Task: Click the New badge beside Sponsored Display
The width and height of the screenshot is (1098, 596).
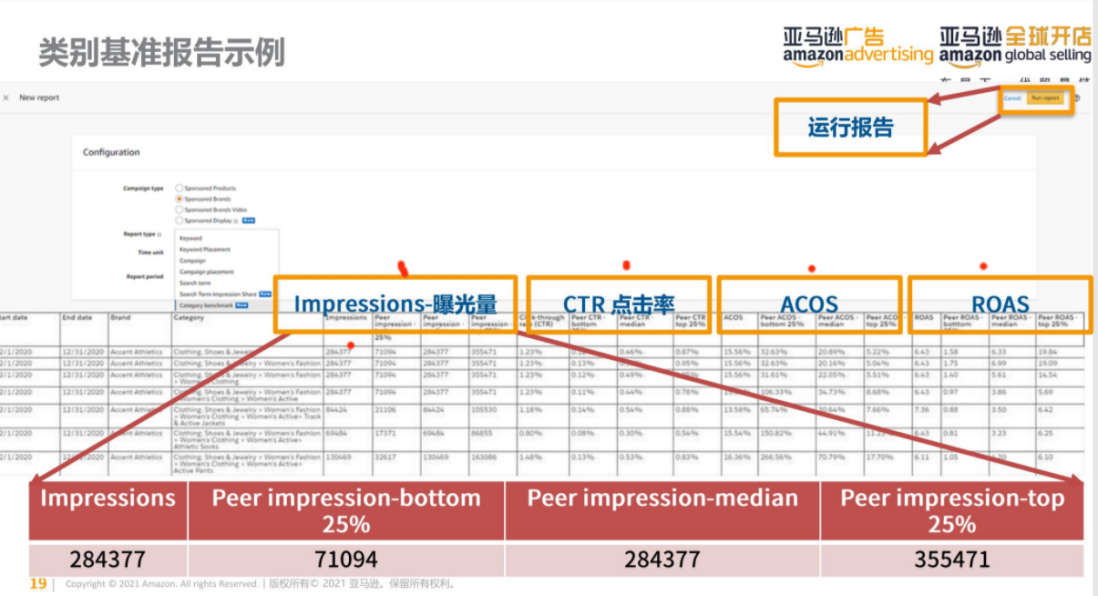Action: coord(248,221)
